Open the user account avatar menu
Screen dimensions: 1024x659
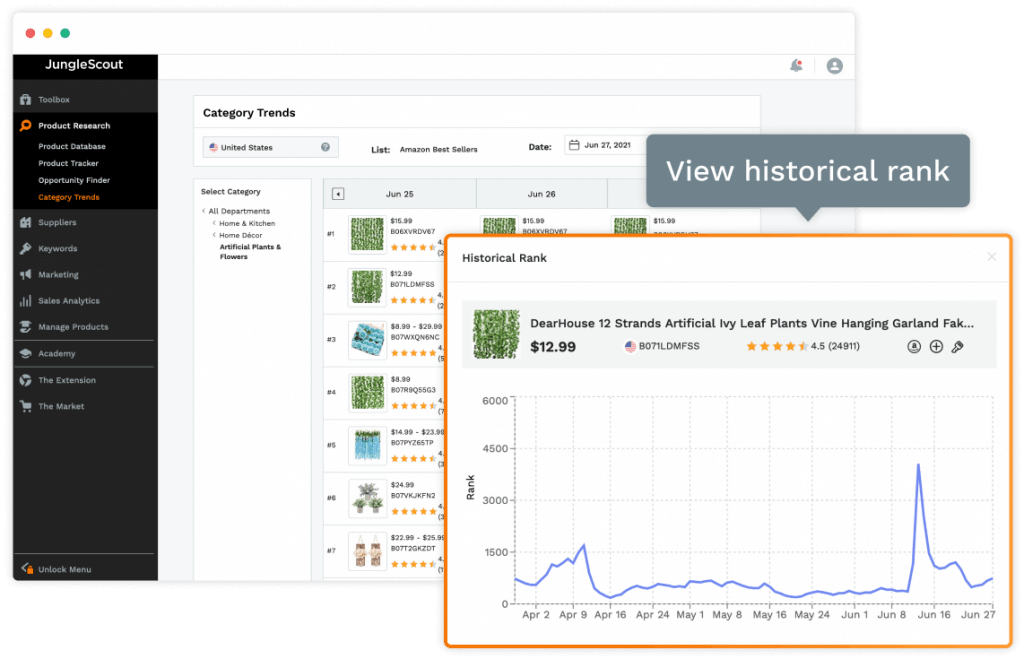pyautogui.click(x=834, y=66)
